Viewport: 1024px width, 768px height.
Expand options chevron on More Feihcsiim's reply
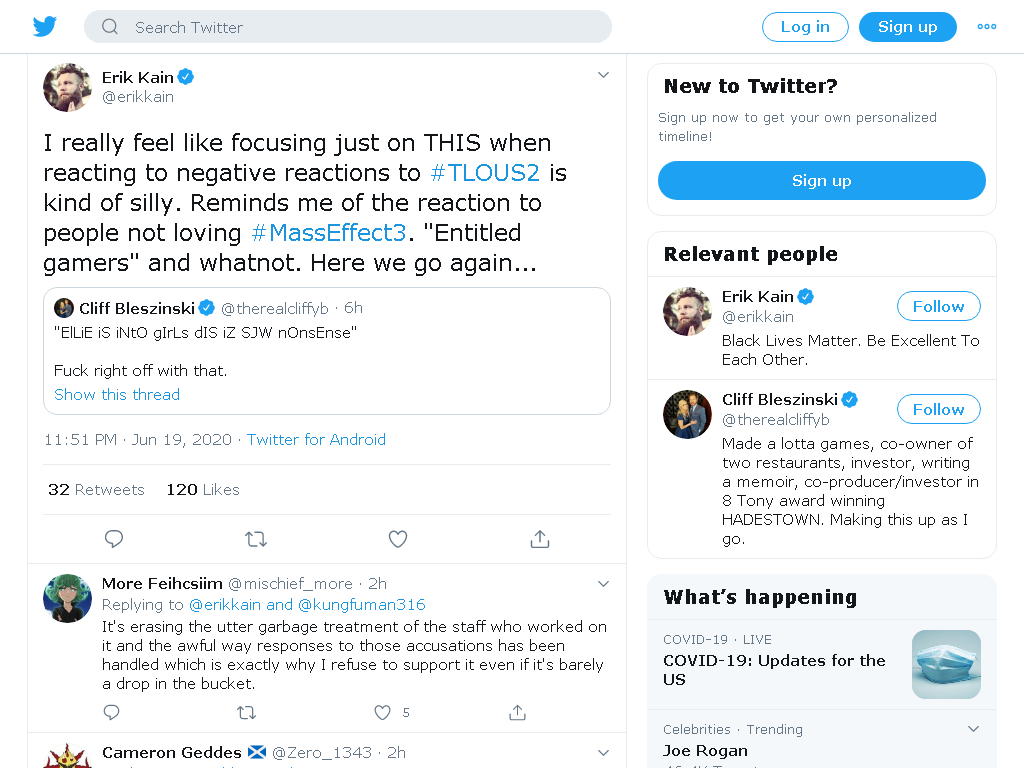[603, 584]
